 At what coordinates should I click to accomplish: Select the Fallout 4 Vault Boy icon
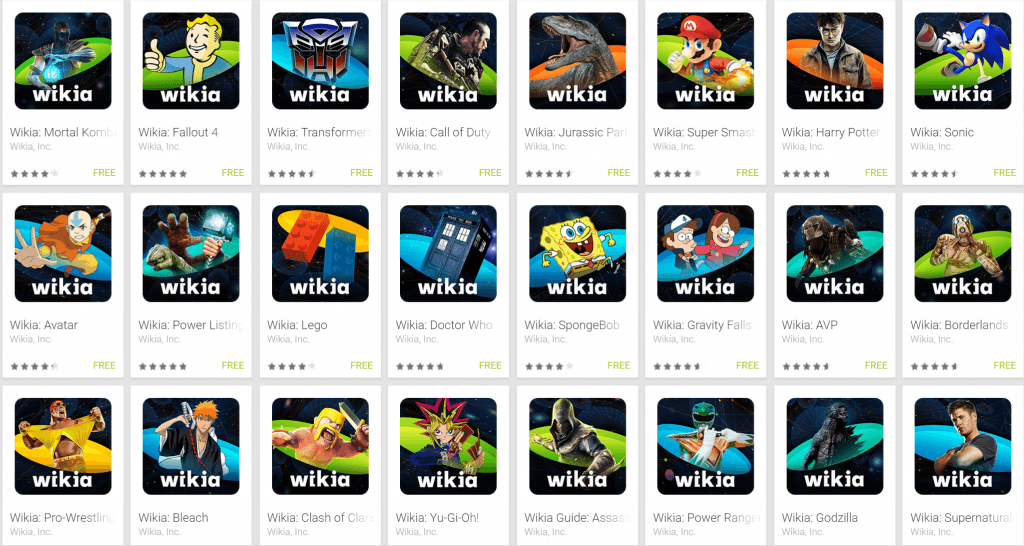point(191,61)
